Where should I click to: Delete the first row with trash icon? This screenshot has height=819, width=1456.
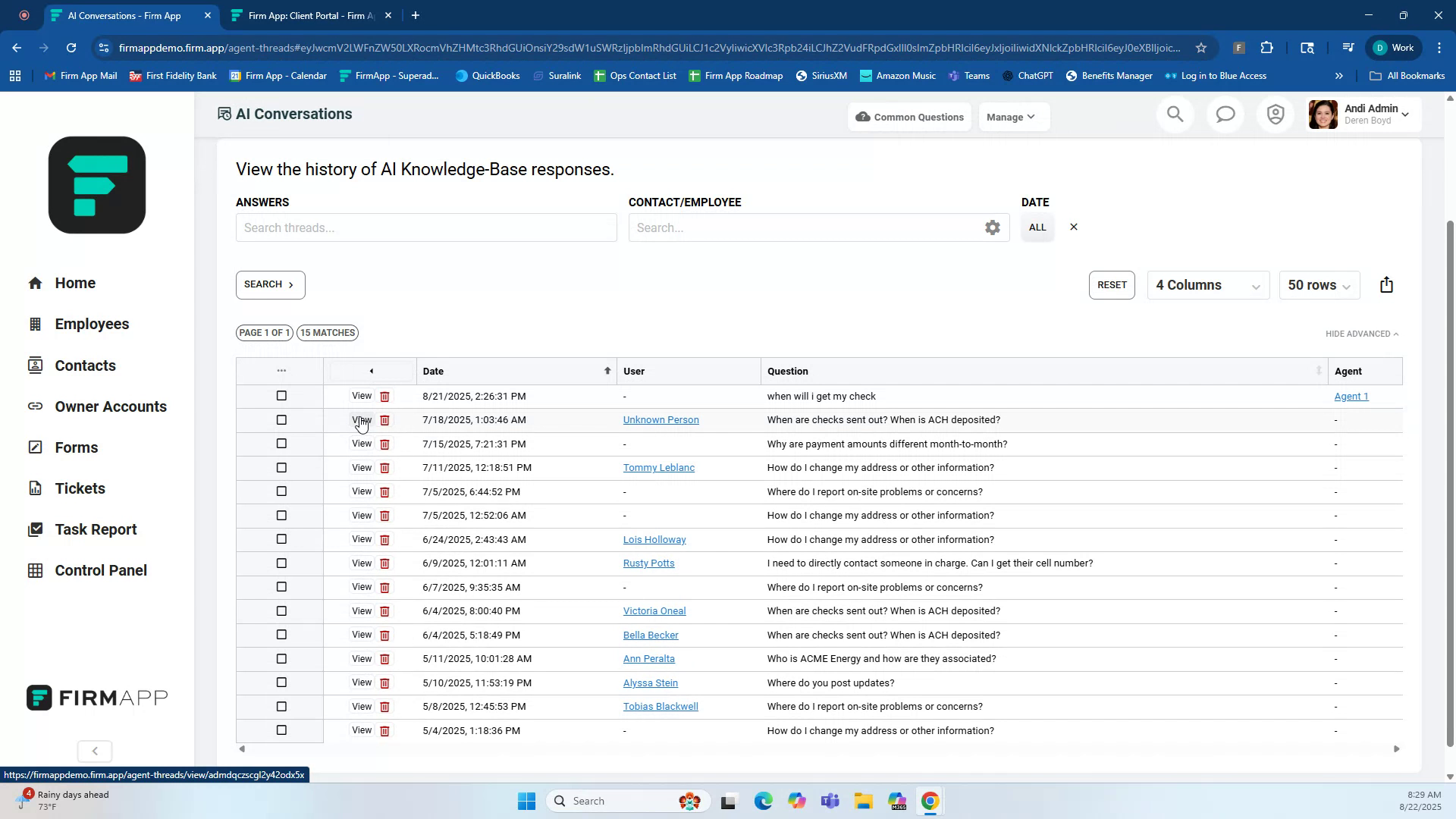[384, 396]
